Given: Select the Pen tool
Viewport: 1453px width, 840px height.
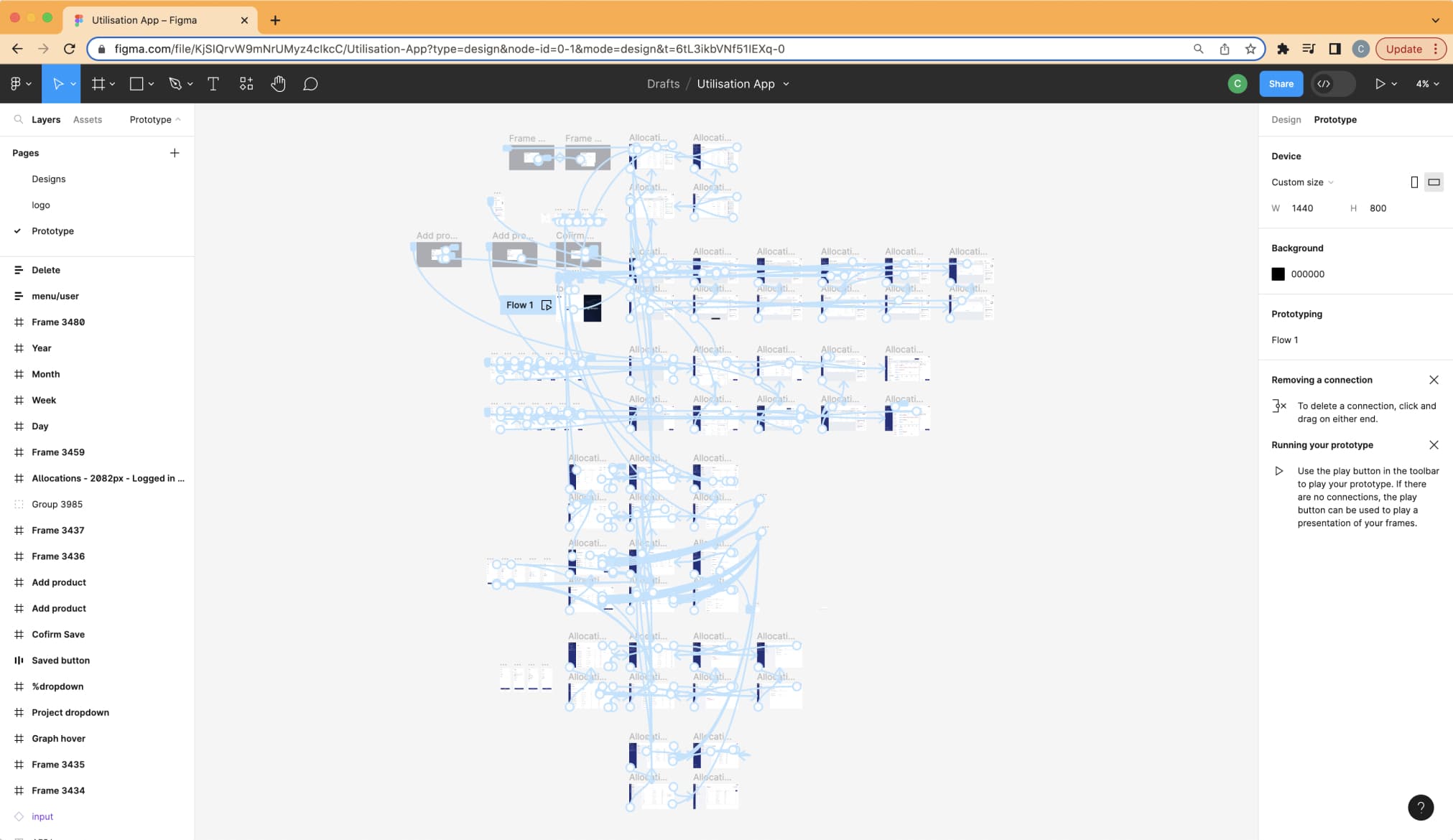Looking at the screenshot, I should coord(175,84).
